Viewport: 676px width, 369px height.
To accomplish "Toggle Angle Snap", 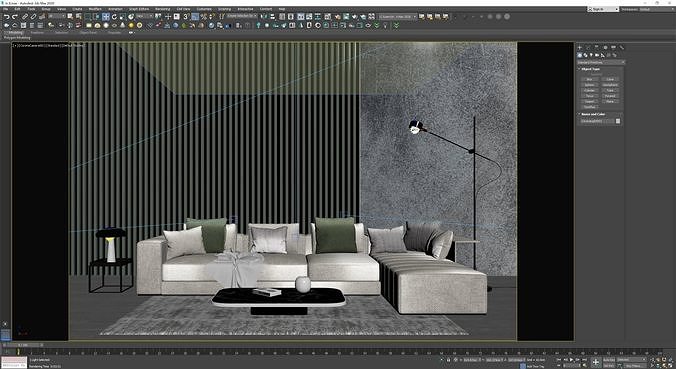I will (195, 16).
